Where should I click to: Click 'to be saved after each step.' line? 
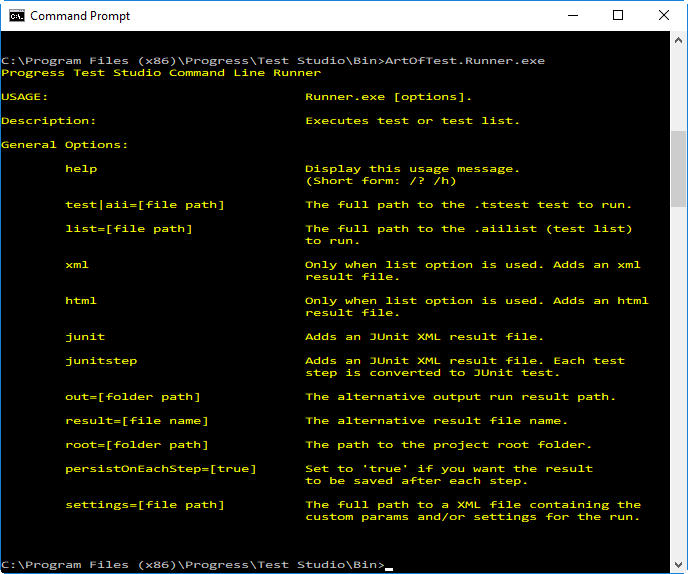pyautogui.click(x=416, y=481)
